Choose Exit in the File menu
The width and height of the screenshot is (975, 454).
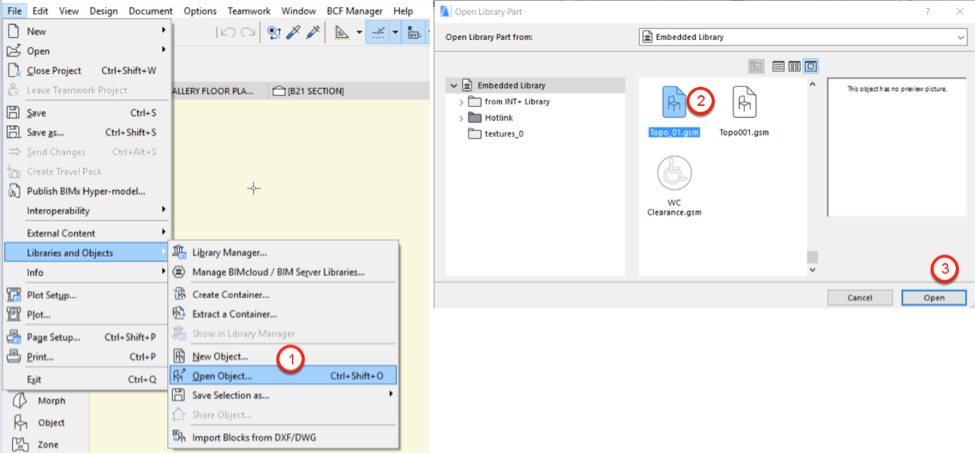(87, 379)
